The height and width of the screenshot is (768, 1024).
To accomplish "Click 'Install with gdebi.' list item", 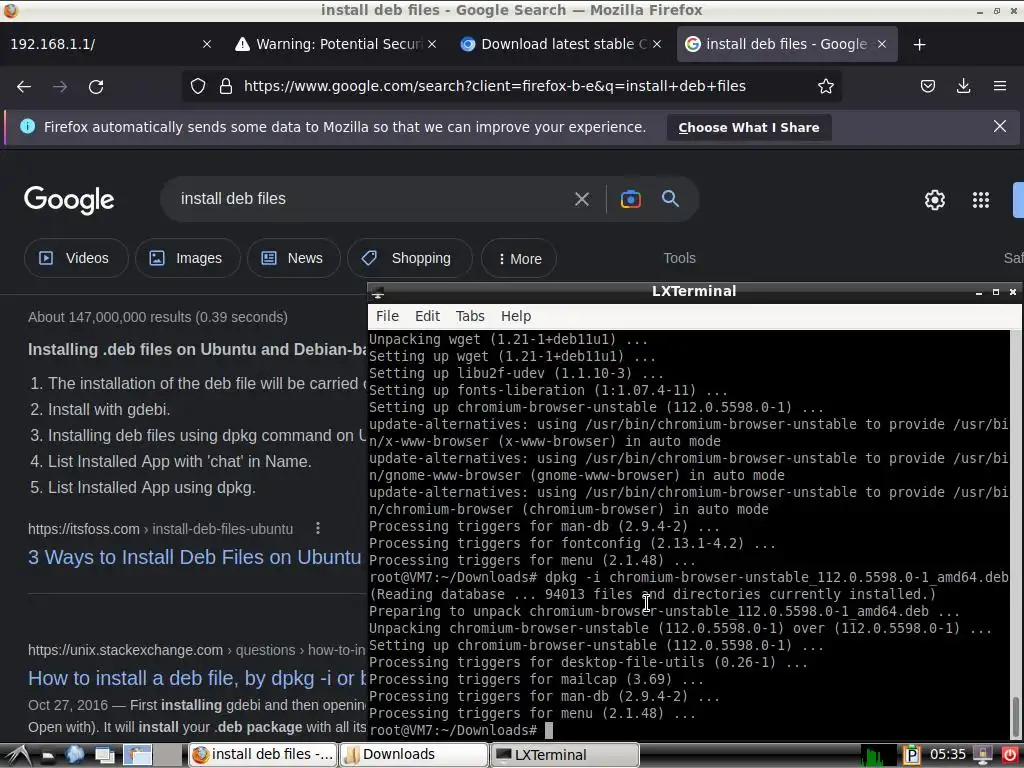I will coord(108,409).
